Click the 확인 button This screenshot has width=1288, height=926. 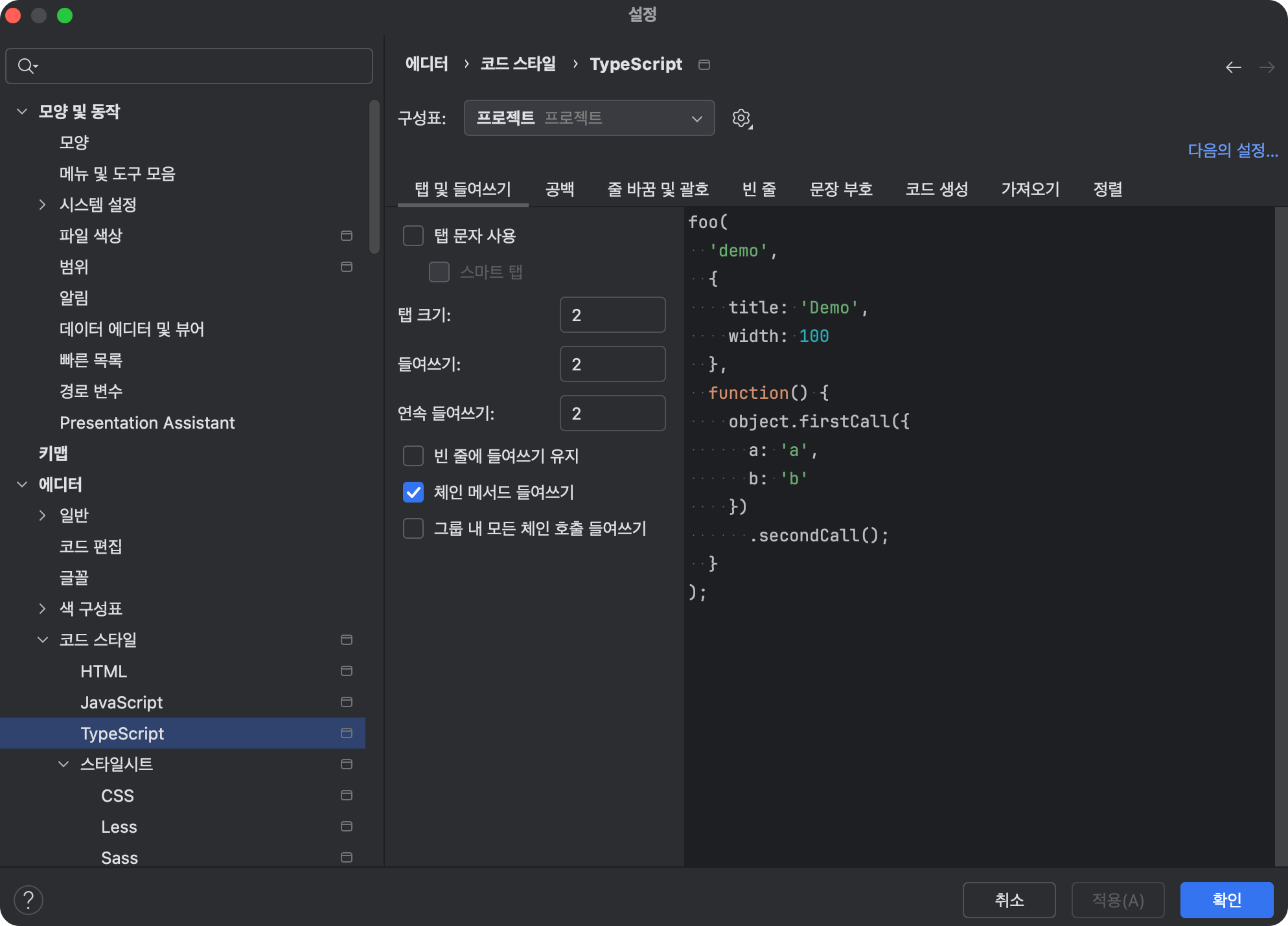click(x=1226, y=899)
